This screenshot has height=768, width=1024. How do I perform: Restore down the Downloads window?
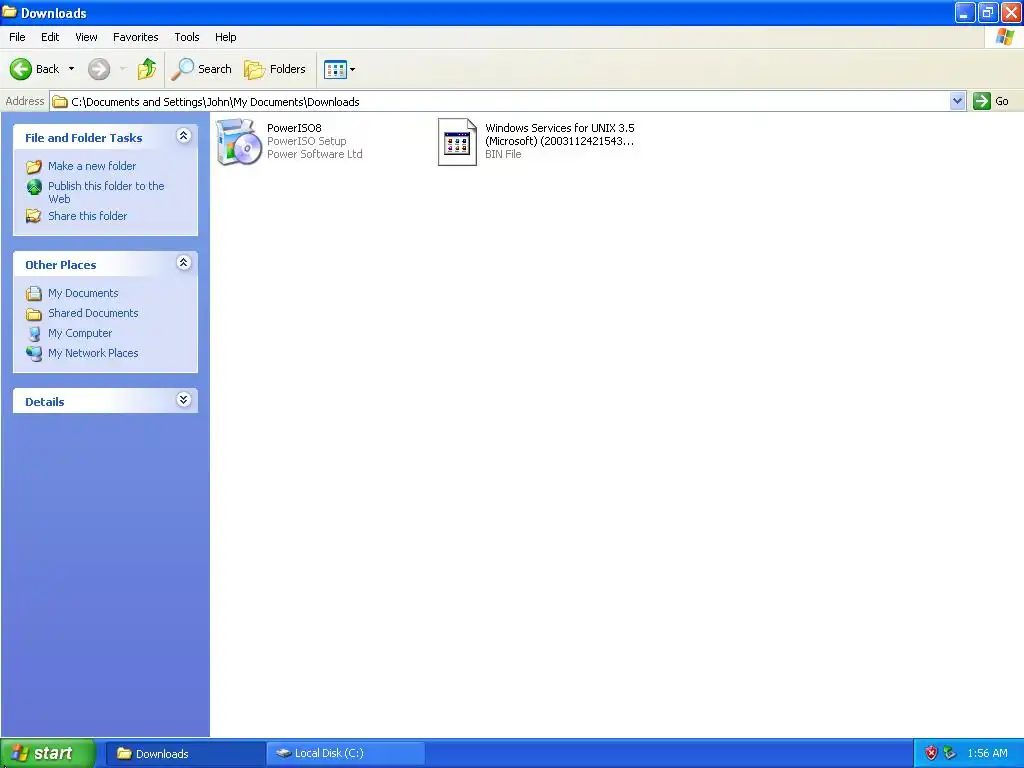[988, 12]
